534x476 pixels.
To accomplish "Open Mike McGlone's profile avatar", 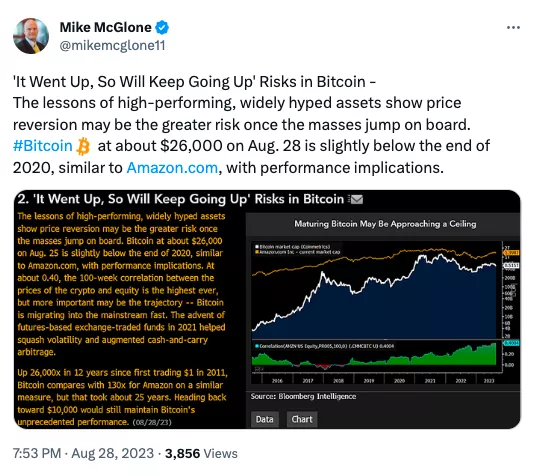I will [x=31, y=36].
